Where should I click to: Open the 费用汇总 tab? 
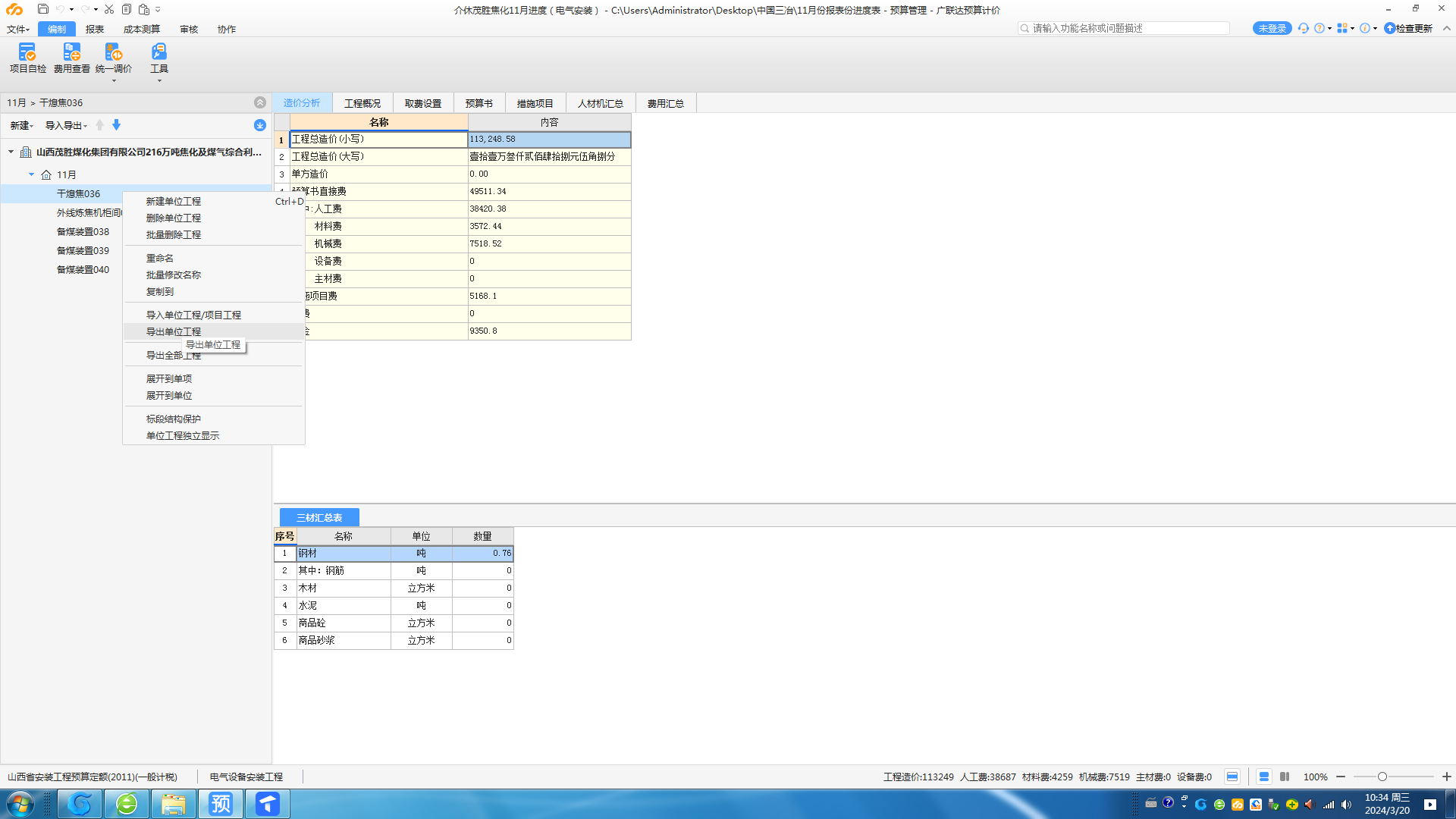666,103
